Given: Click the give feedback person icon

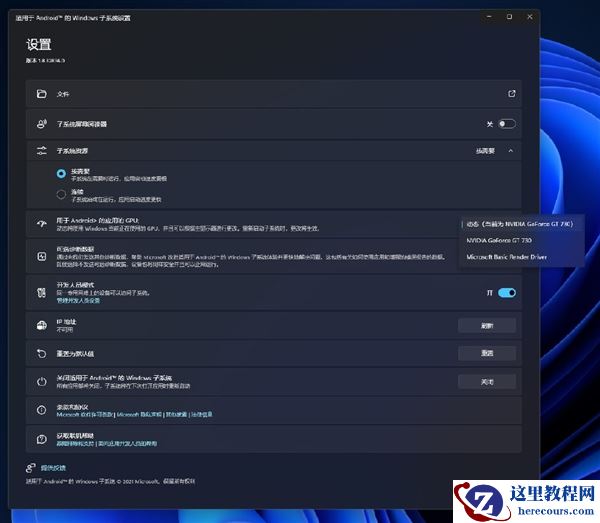Looking at the screenshot, I should (x=31, y=468).
